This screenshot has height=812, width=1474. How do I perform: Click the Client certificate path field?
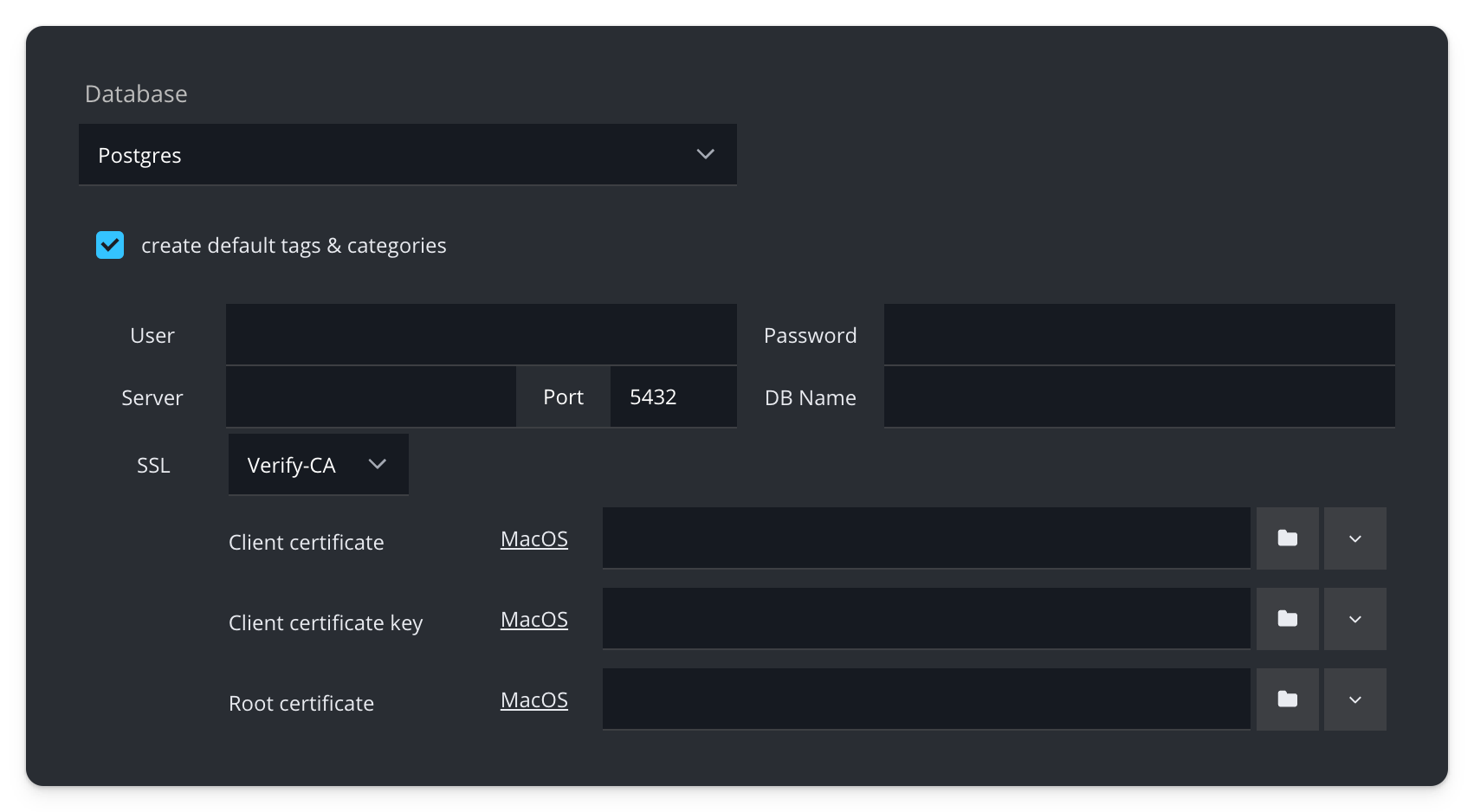point(926,538)
